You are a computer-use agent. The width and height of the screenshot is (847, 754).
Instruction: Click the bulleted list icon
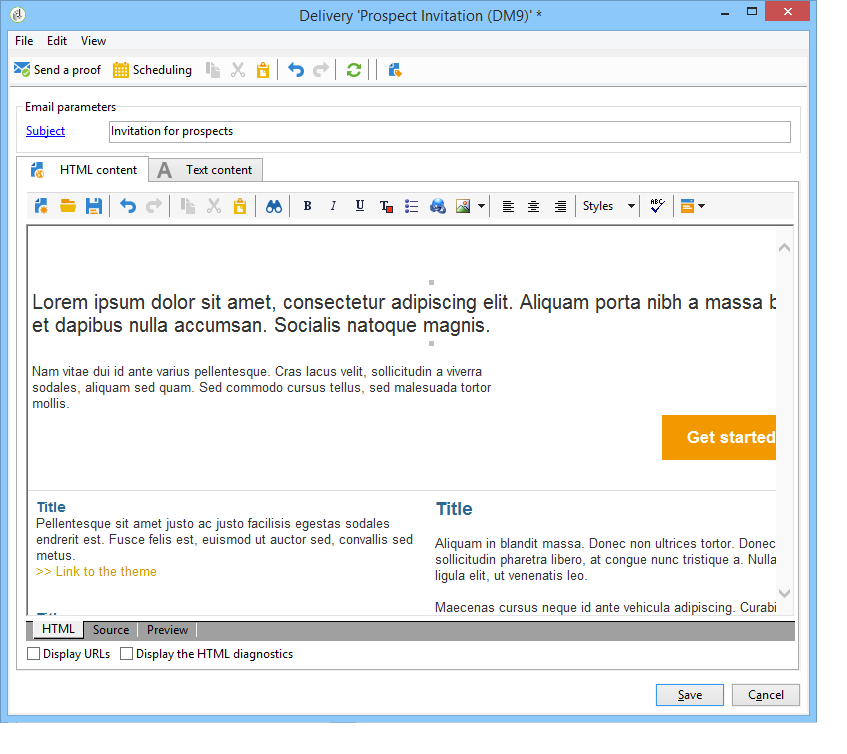tap(412, 206)
